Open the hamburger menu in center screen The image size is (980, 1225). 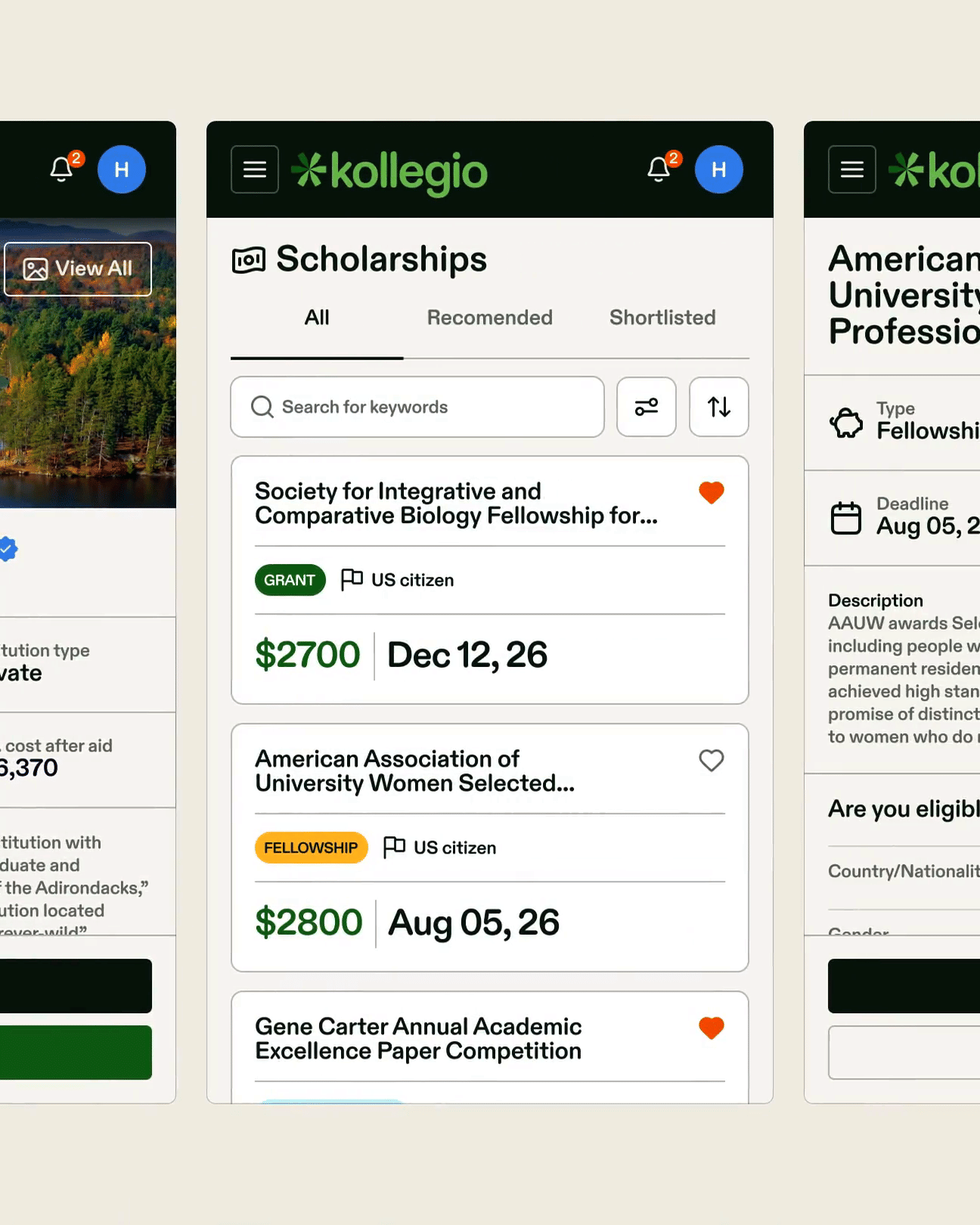click(x=255, y=169)
